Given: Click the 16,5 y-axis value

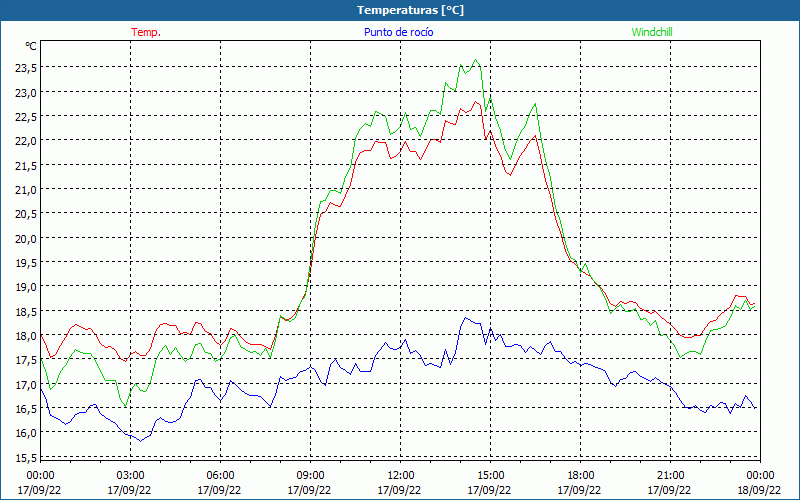Looking at the screenshot, I should coord(26,410).
